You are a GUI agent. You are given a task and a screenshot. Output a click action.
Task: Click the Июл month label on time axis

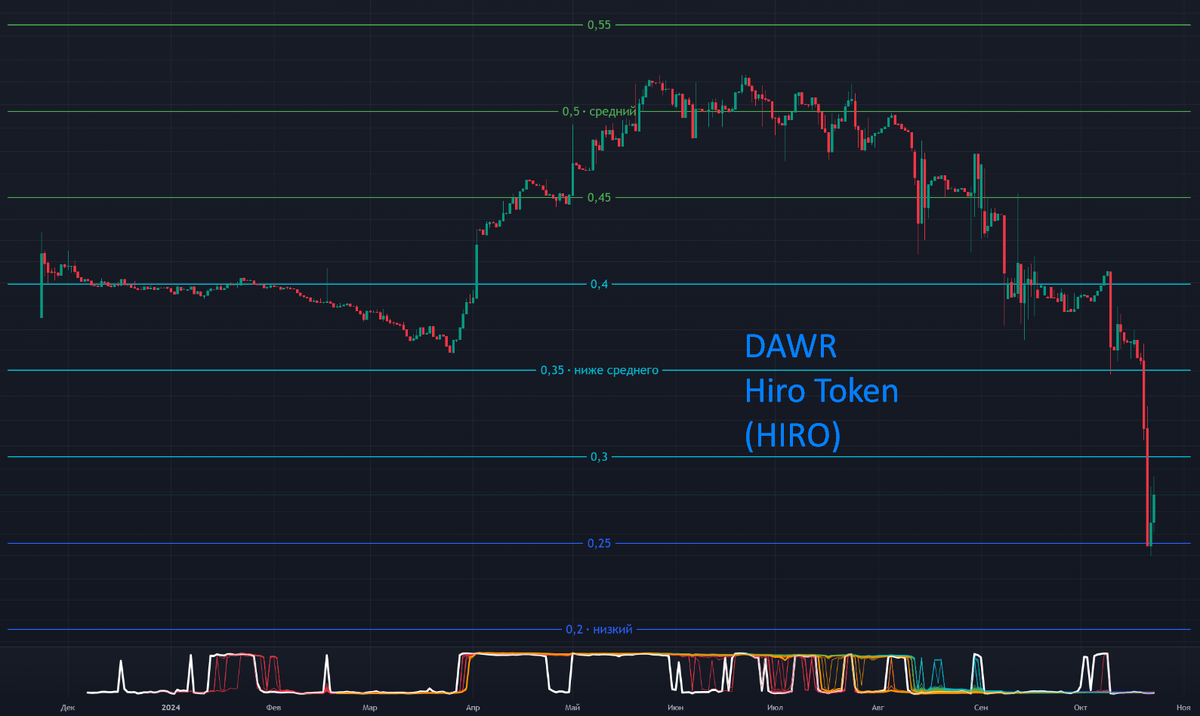pyautogui.click(x=775, y=707)
